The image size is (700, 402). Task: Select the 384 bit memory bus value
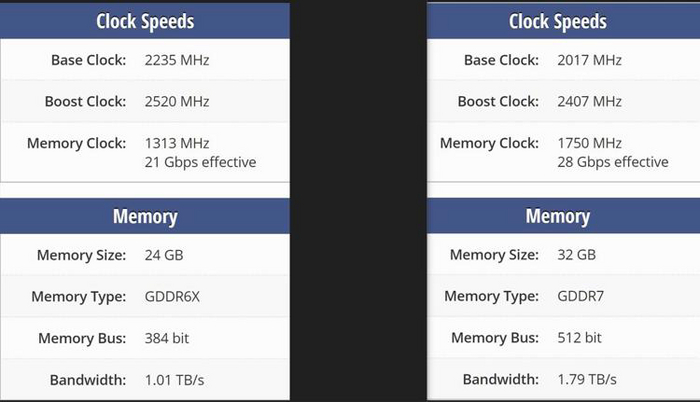coord(167,338)
